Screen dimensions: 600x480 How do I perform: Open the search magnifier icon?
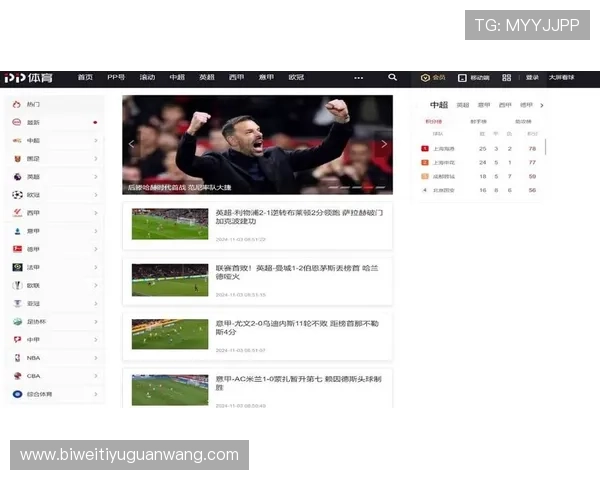coord(392,77)
